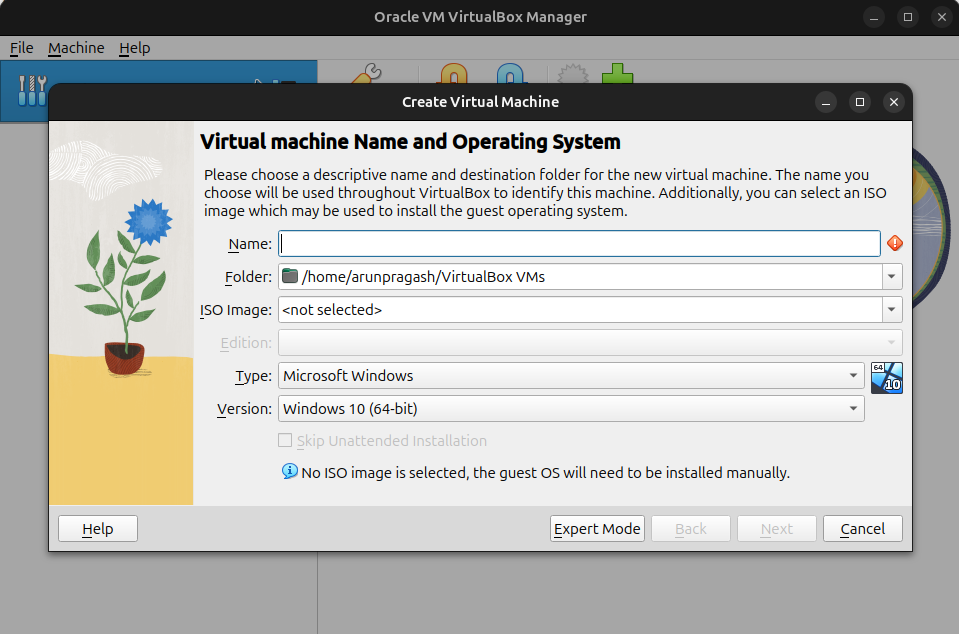This screenshot has width=959, height=634.
Task: Open the File menu
Action: (21, 48)
